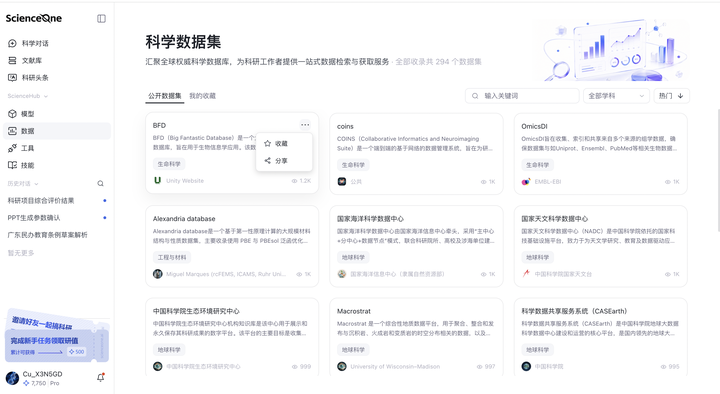
Task: Open 技能 in the sidebar
Action: (x=21, y=165)
